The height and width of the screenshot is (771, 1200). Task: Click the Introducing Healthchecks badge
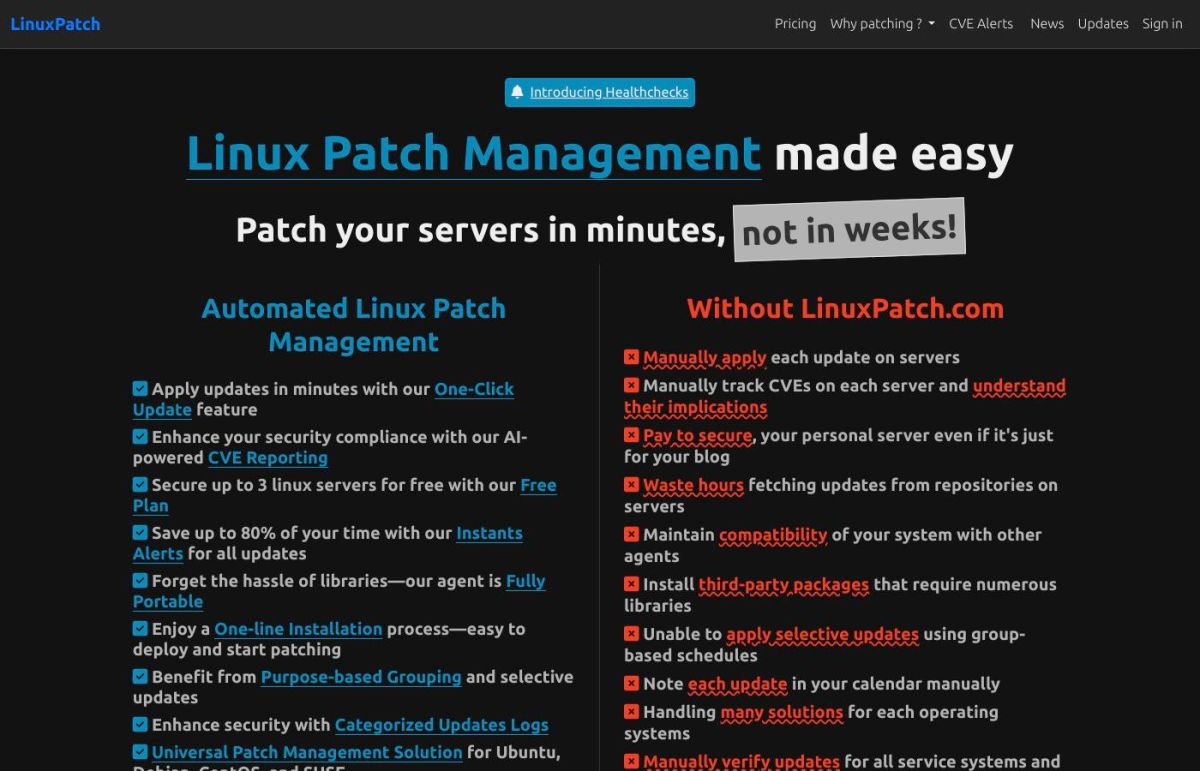point(600,92)
